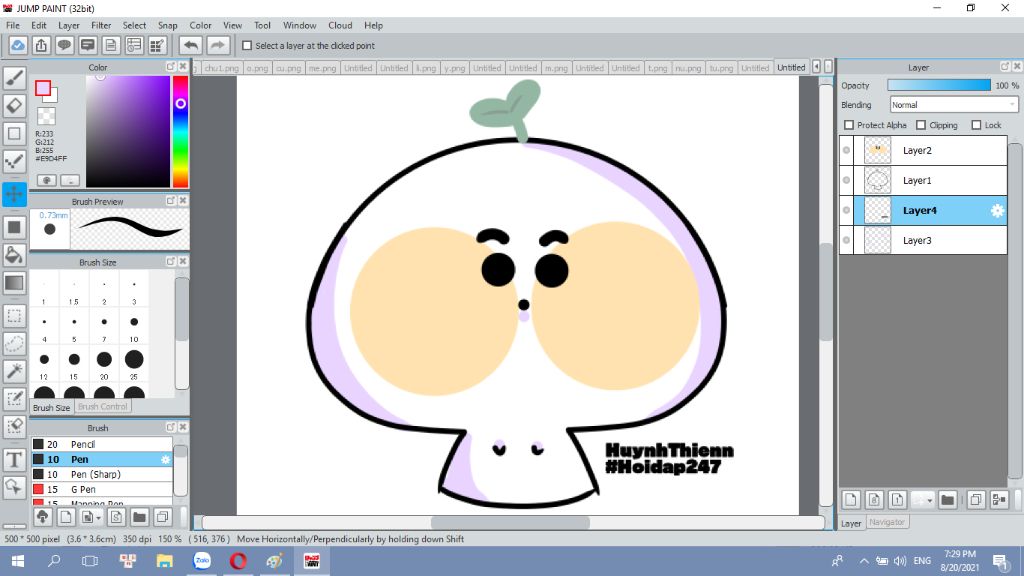The width and height of the screenshot is (1024, 576).
Task: Click the transparent color swatch
Action: [46, 116]
